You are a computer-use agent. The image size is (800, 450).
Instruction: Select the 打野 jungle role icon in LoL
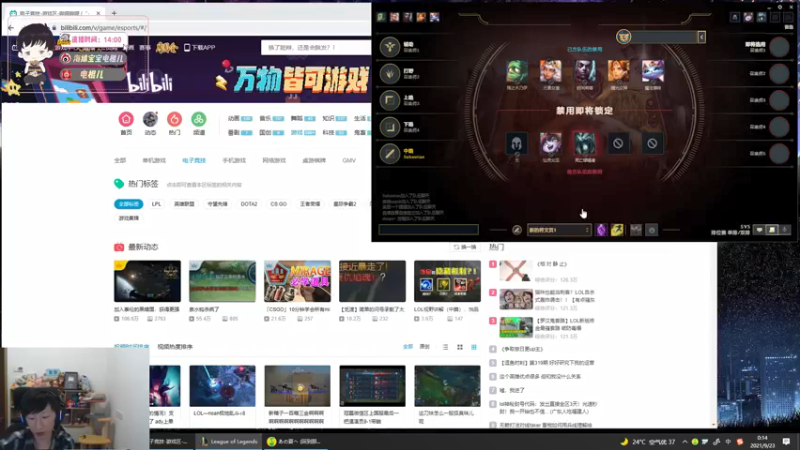pos(390,73)
